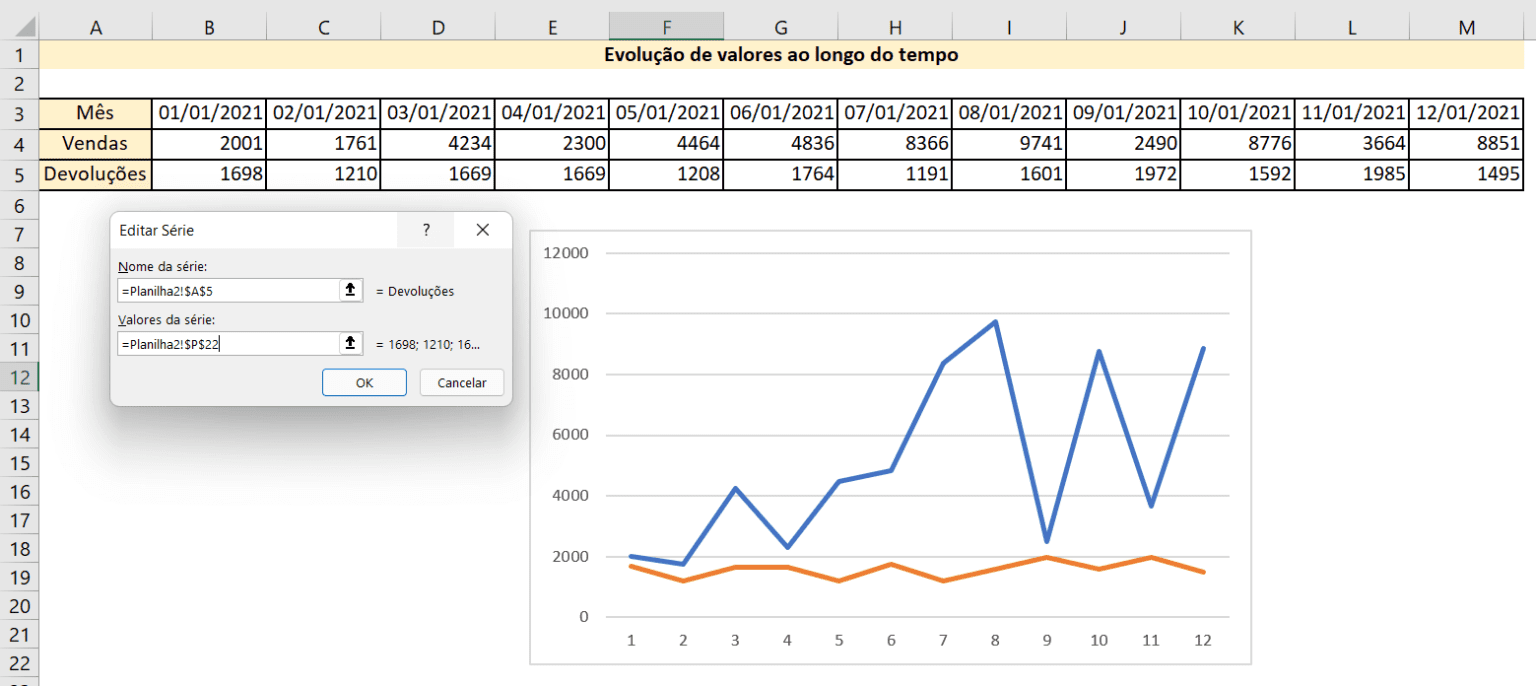Click the title cell Evolução de valores
The width and height of the screenshot is (1536, 686).
click(781, 55)
